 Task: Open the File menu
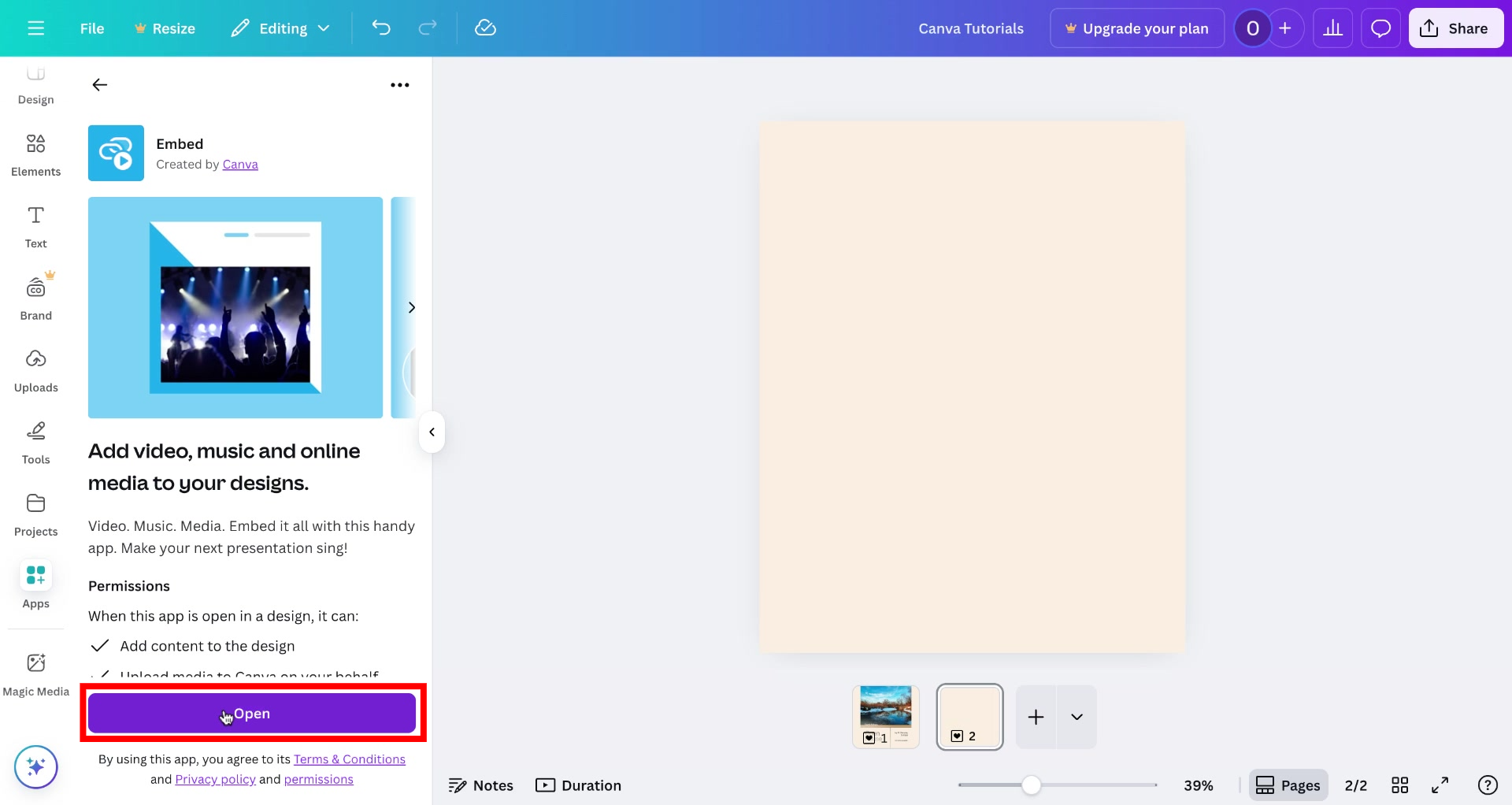[x=91, y=28]
